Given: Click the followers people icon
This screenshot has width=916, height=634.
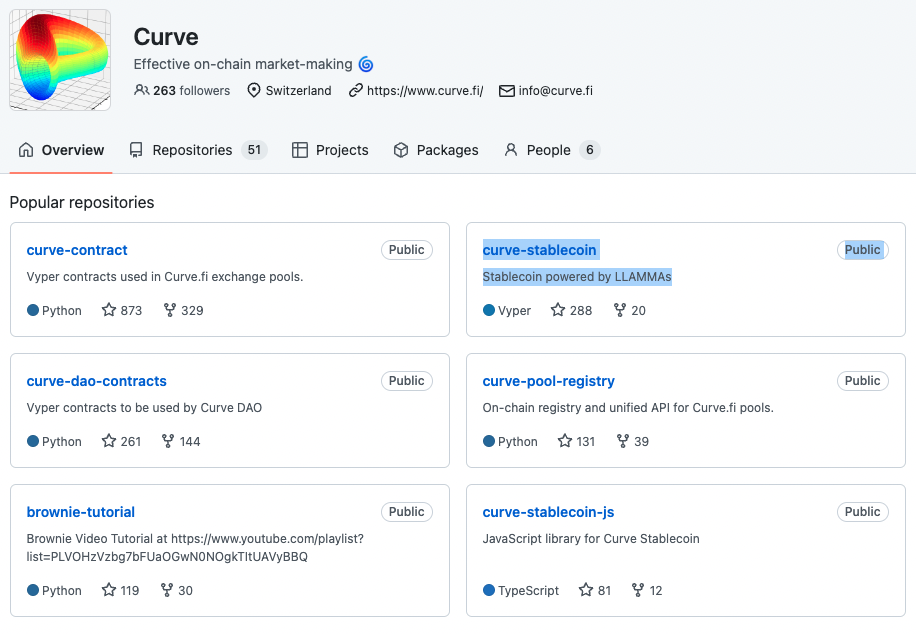Looking at the screenshot, I should coord(141,90).
